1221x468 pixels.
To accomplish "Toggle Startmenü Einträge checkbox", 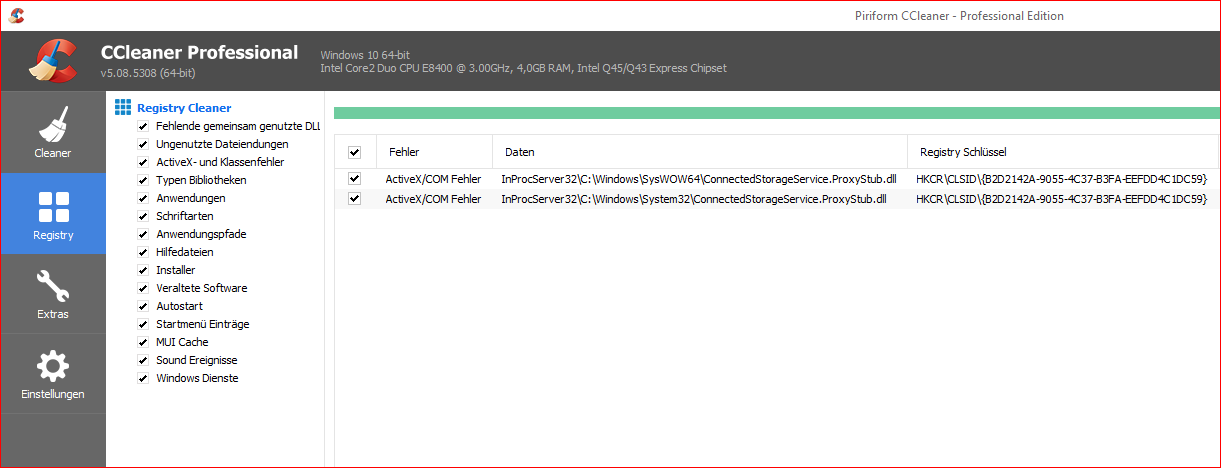I will pos(143,324).
